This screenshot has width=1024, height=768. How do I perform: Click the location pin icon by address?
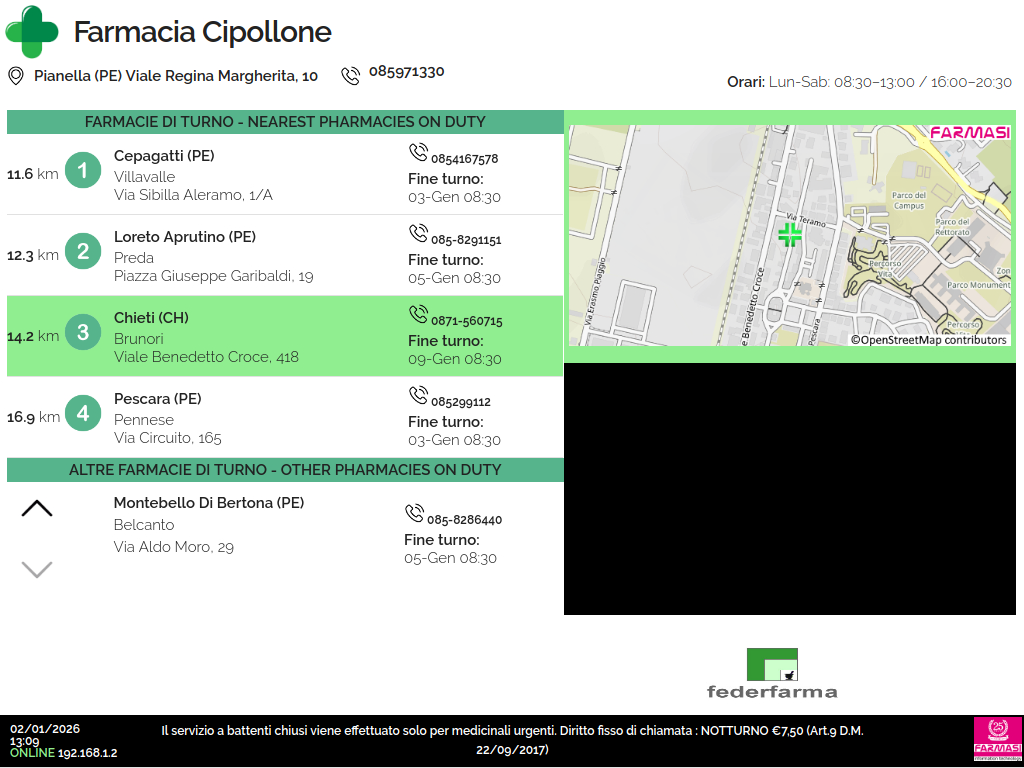[16, 76]
